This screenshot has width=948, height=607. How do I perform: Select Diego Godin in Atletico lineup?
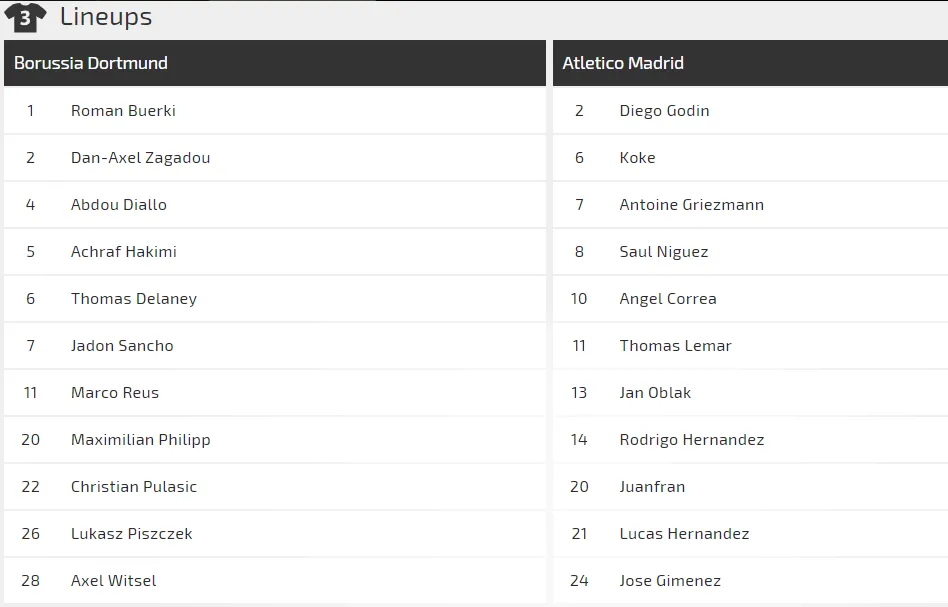664,111
